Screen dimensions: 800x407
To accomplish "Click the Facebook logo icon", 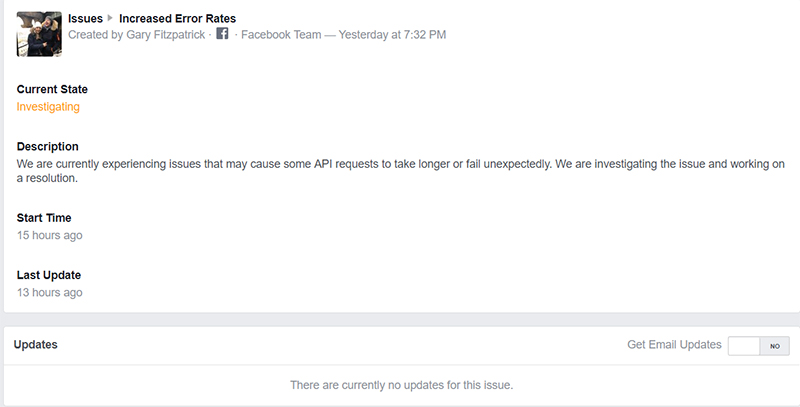I will pos(222,34).
